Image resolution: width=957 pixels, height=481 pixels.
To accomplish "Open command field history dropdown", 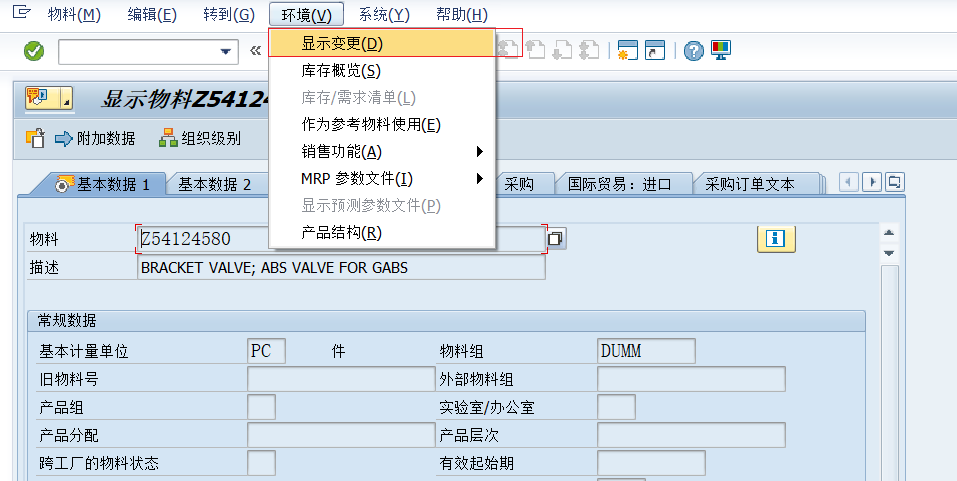I will coord(226,51).
